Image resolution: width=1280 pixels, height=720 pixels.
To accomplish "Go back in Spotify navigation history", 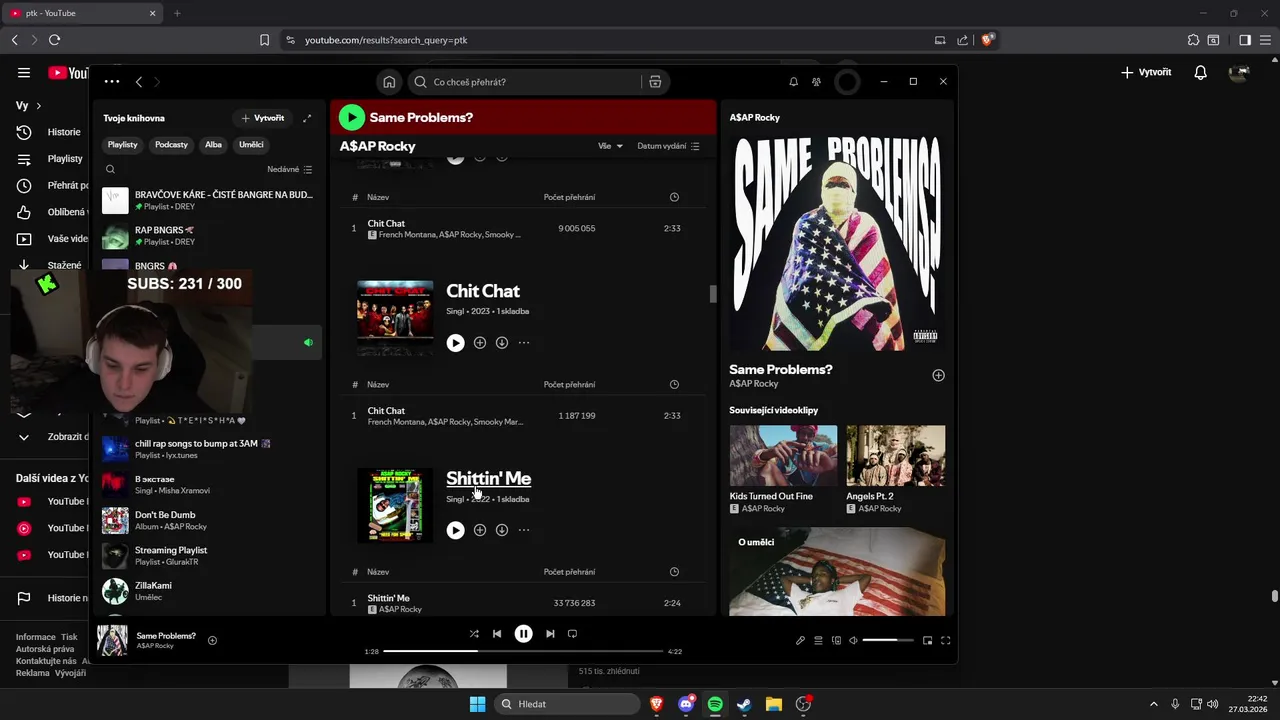I will coord(139,82).
